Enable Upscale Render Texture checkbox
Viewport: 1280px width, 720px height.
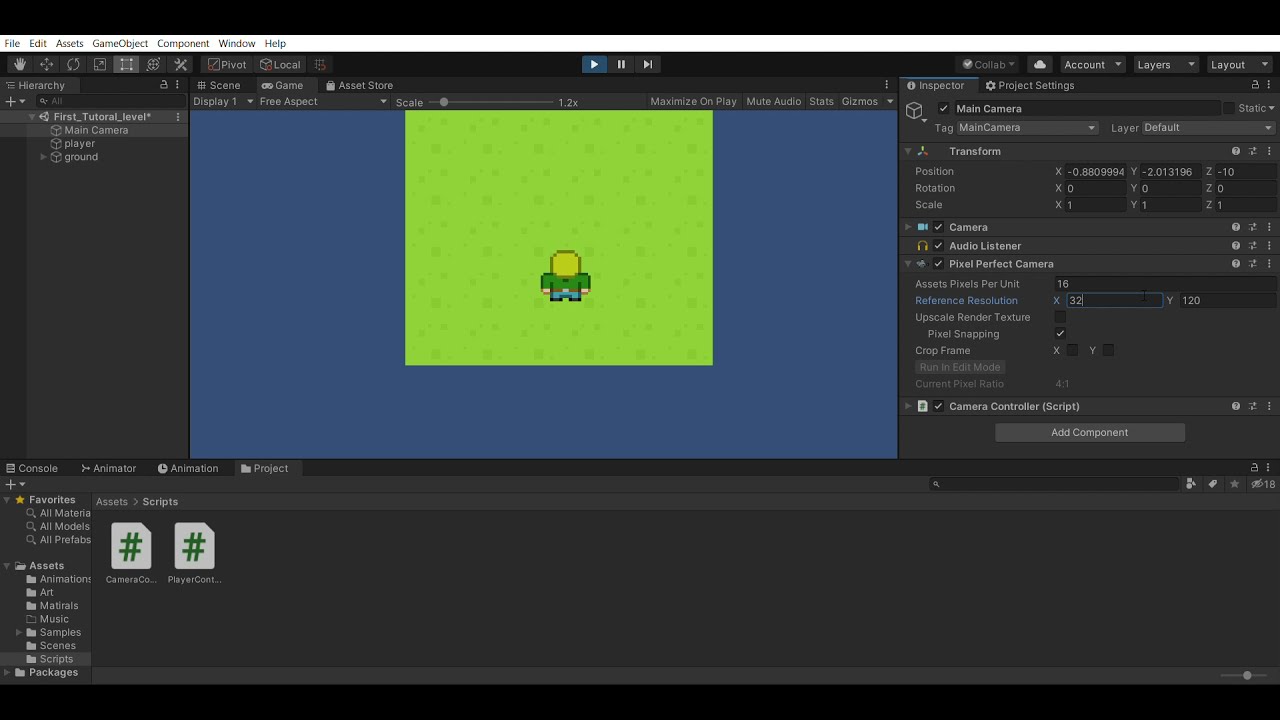coord(1060,317)
